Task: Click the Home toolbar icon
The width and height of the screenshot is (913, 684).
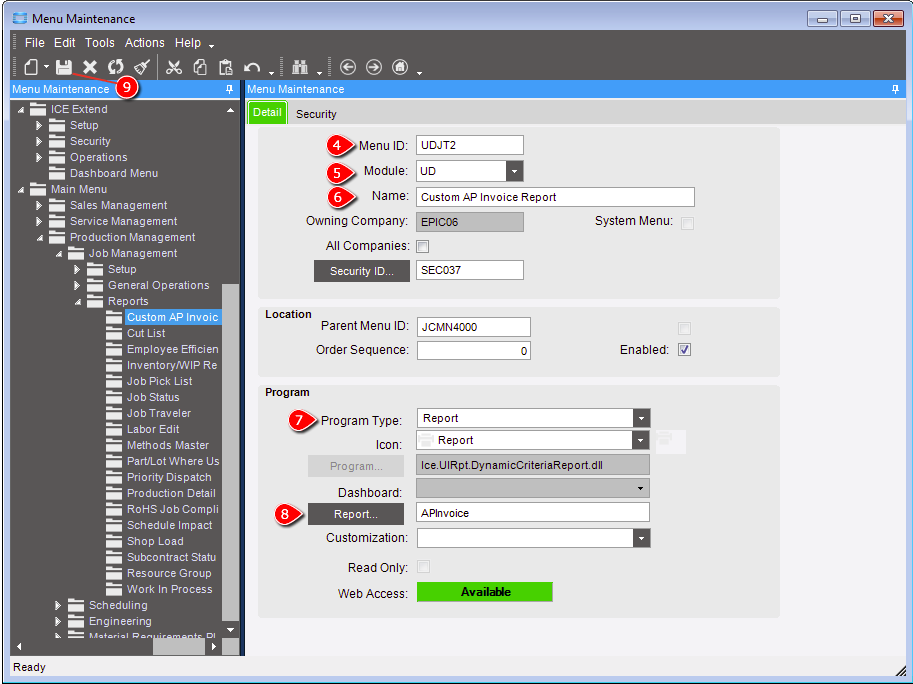Action: [400, 67]
